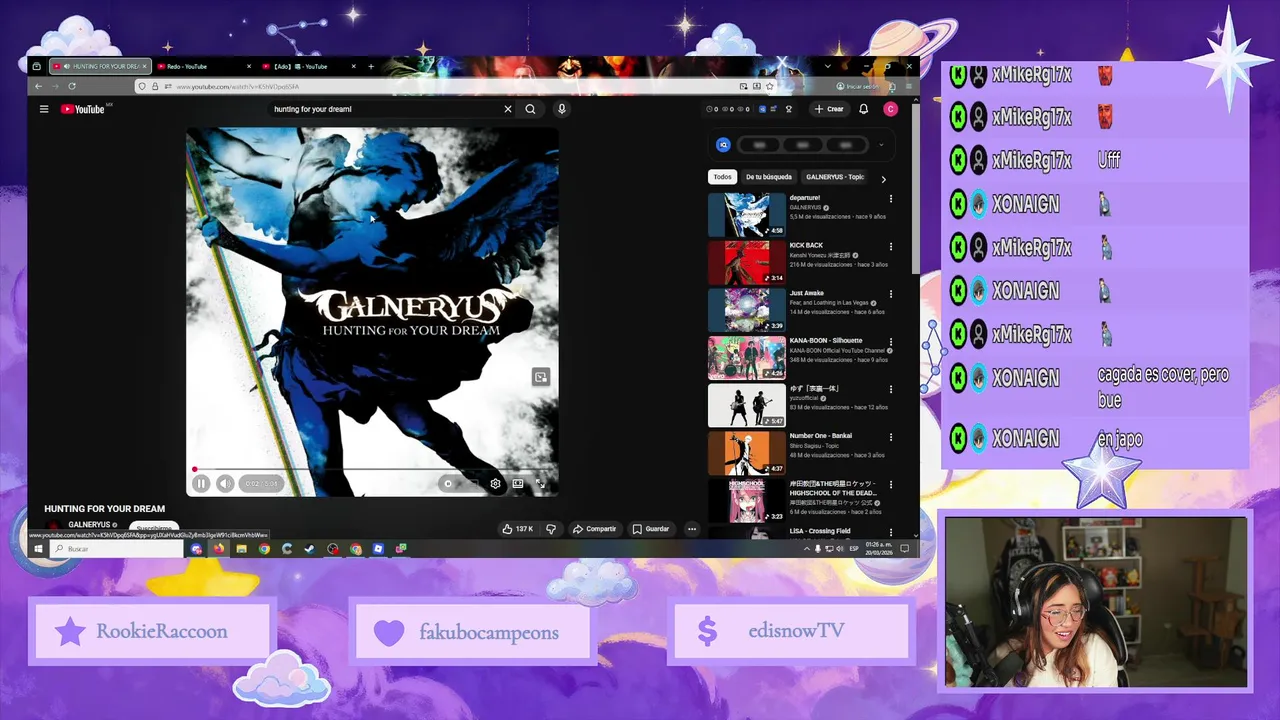
Task: Switch to the Ado YouTube tab
Action: click(308, 66)
